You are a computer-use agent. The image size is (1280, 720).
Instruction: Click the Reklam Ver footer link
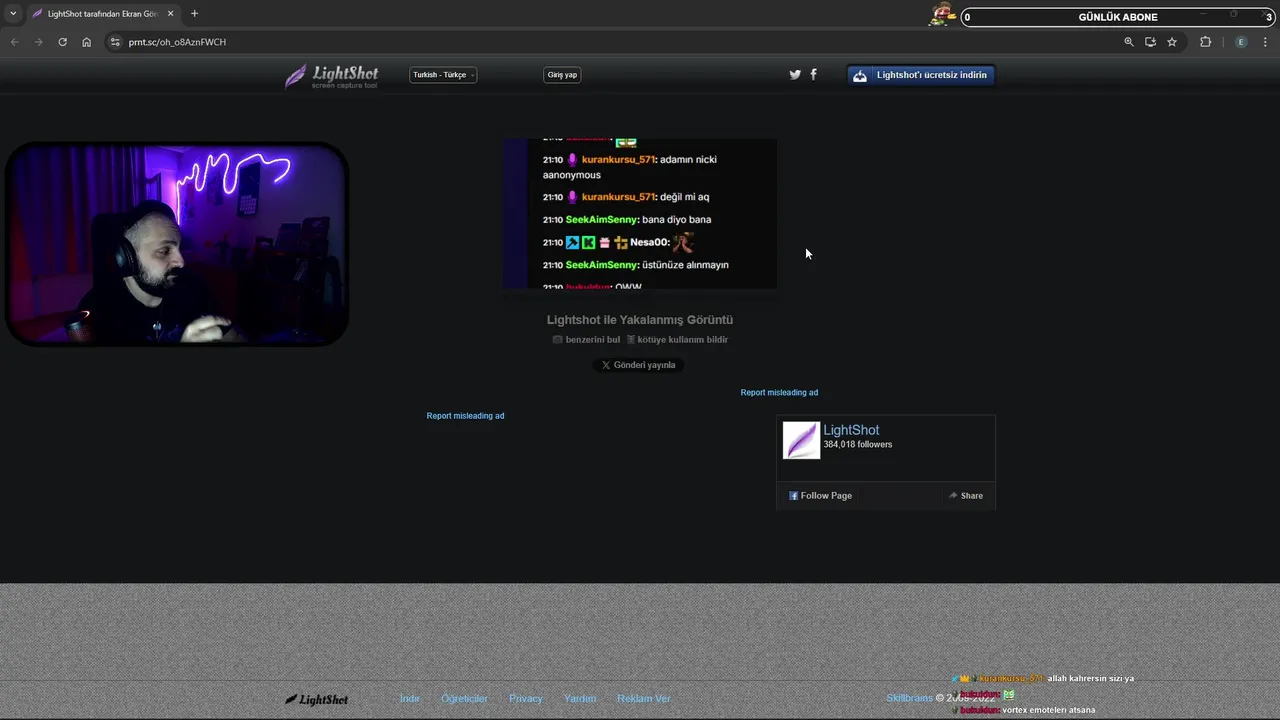[x=644, y=699]
